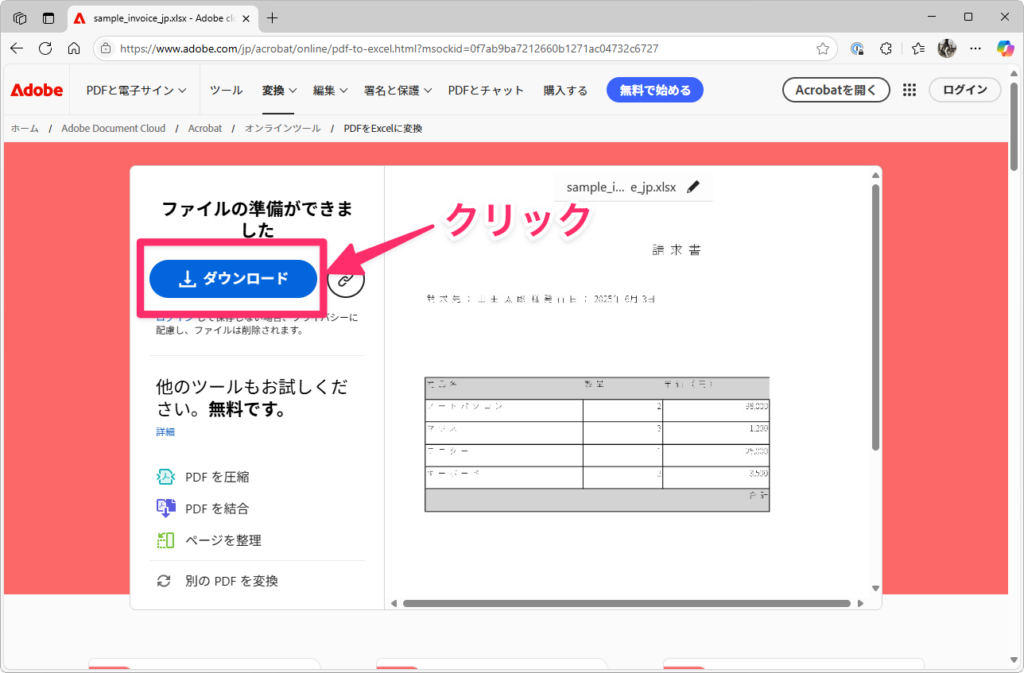Open the favorites list icon

pos(918,48)
